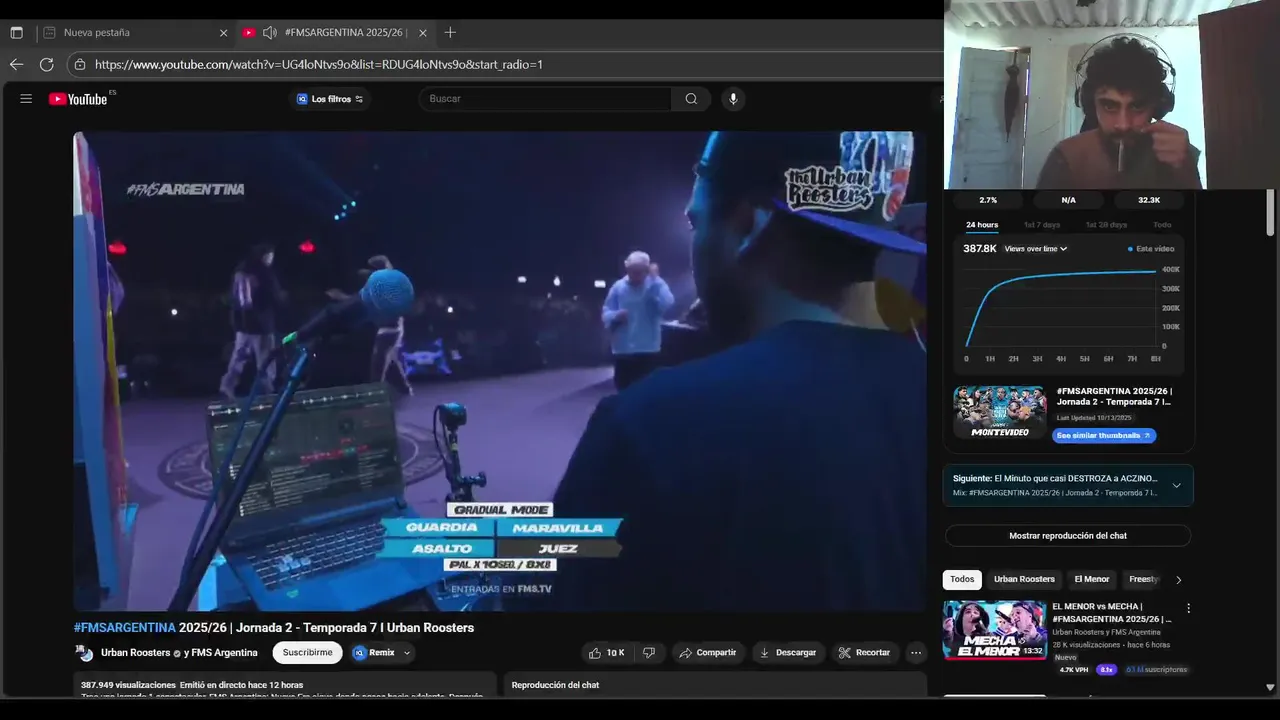The width and height of the screenshot is (1280, 720).
Task: Click the video player to pause
Action: [500, 371]
